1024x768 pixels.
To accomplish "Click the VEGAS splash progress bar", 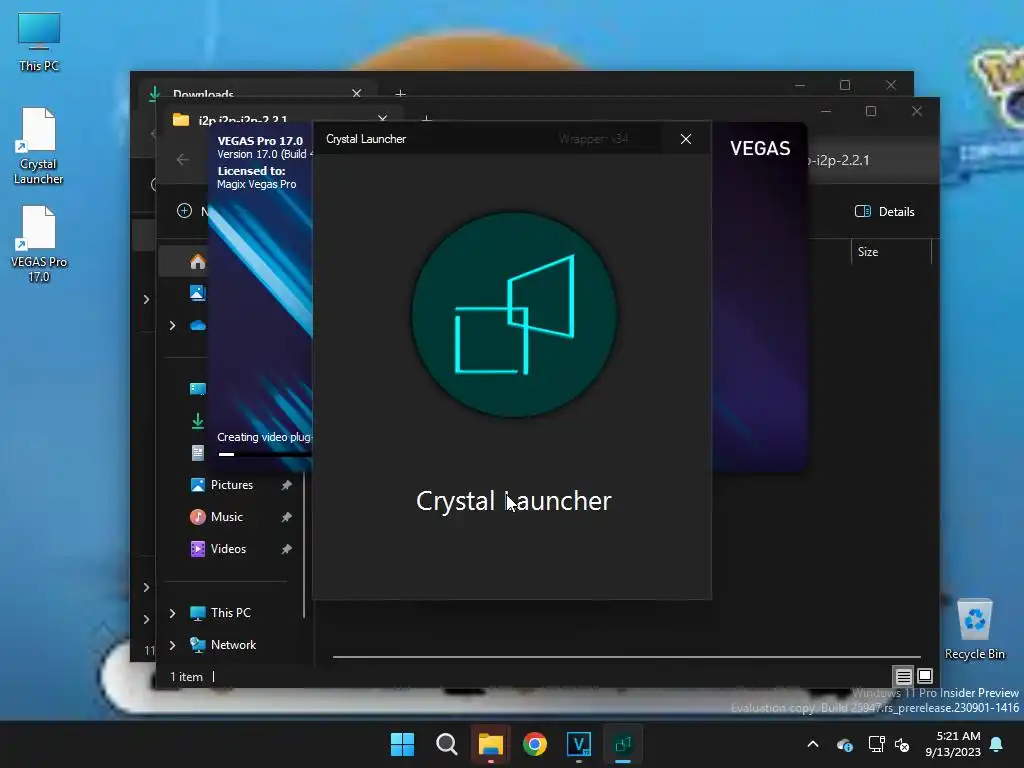I will coord(264,454).
